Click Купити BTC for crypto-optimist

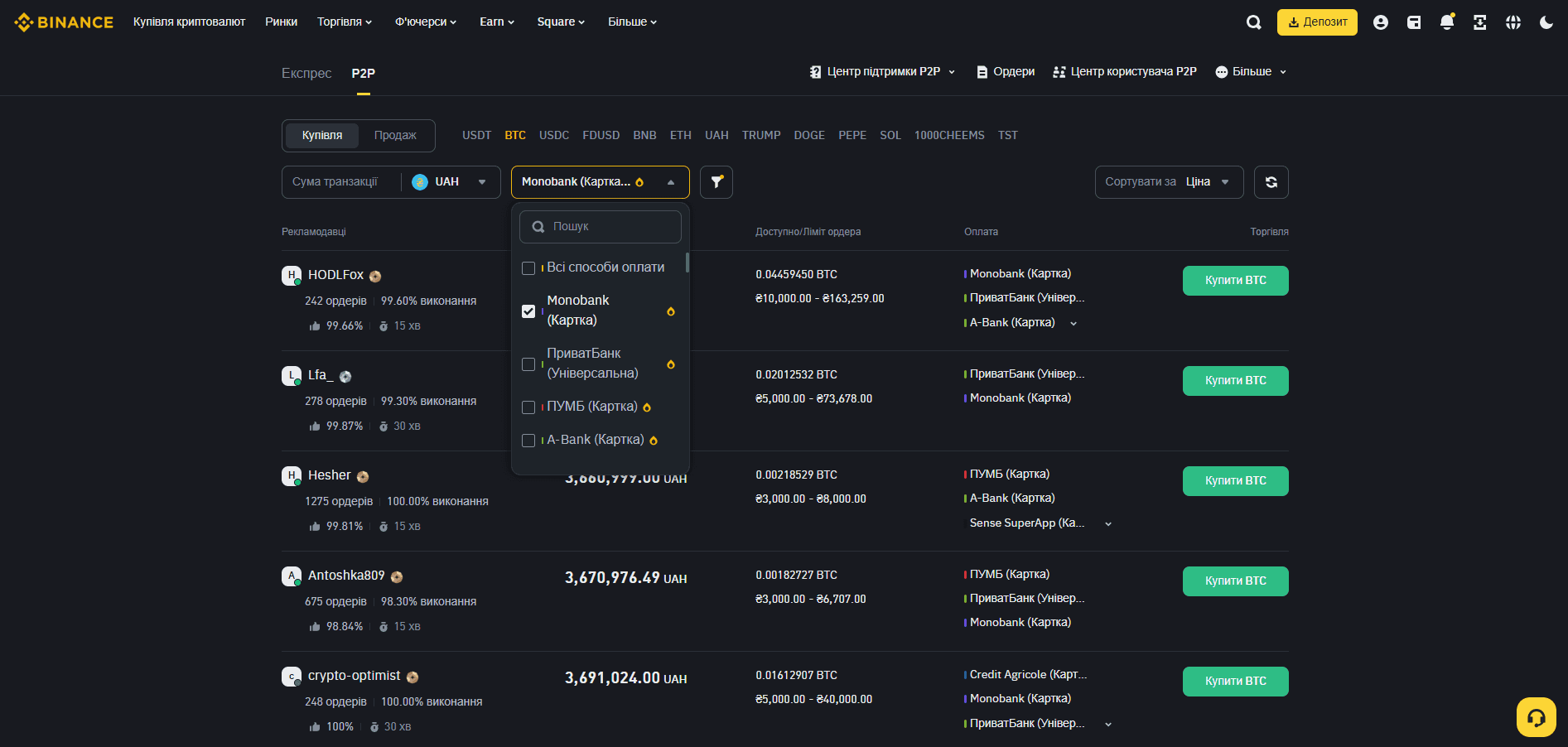[1236, 682]
